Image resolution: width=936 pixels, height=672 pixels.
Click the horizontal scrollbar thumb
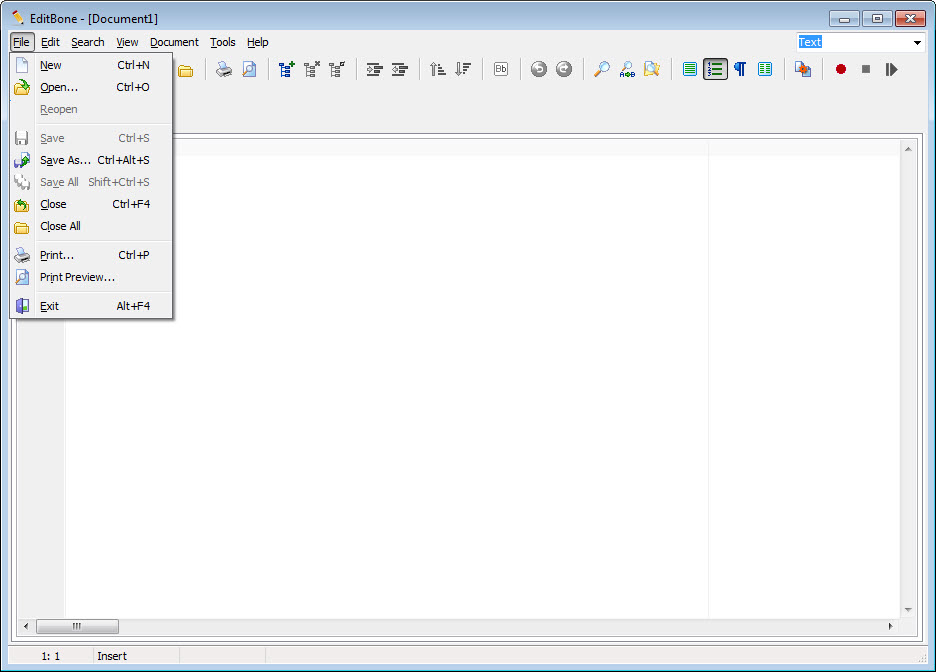tap(77, 626)
